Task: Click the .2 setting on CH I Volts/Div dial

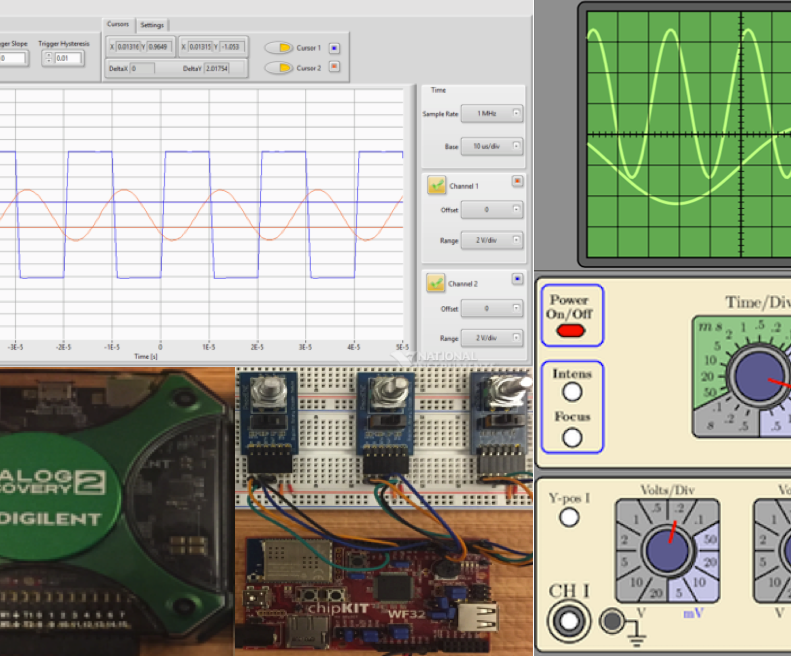Action: [x=680, y=507]
